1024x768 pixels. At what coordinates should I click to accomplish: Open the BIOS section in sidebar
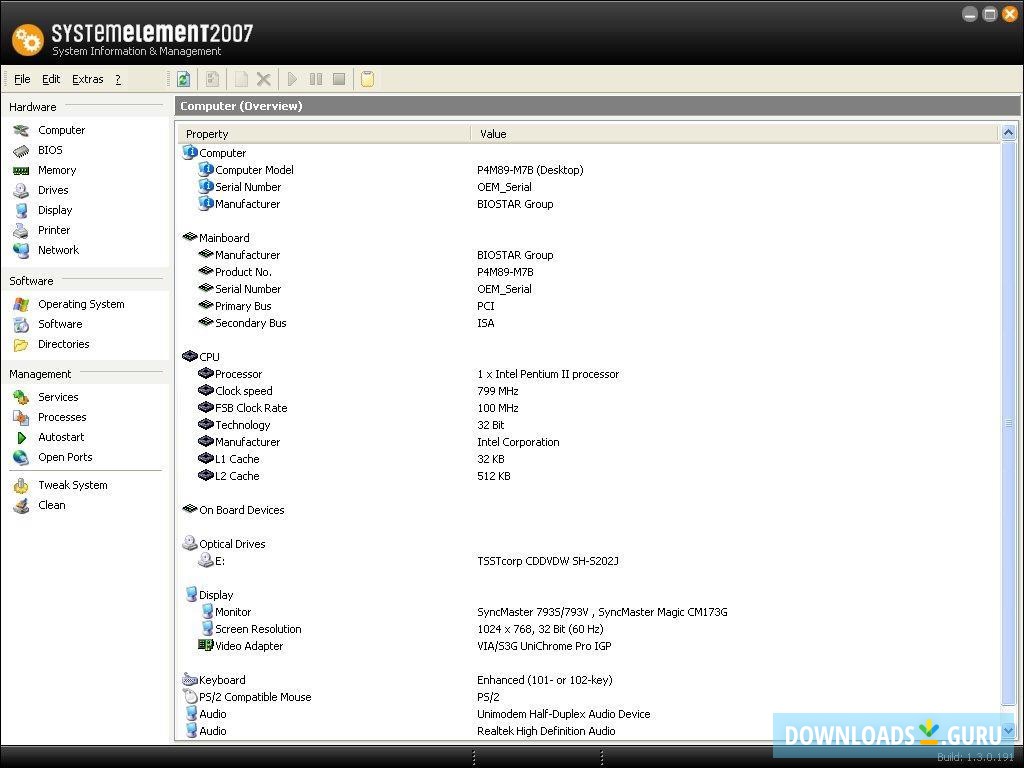[50, 150]
